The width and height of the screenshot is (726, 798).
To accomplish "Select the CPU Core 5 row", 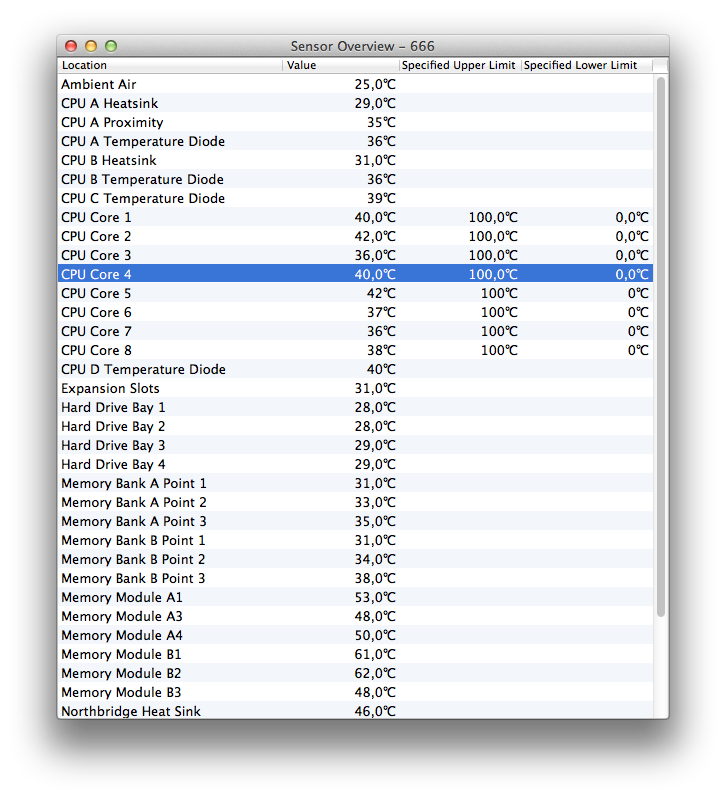I will pyautogui.click(x=355, y=293).
